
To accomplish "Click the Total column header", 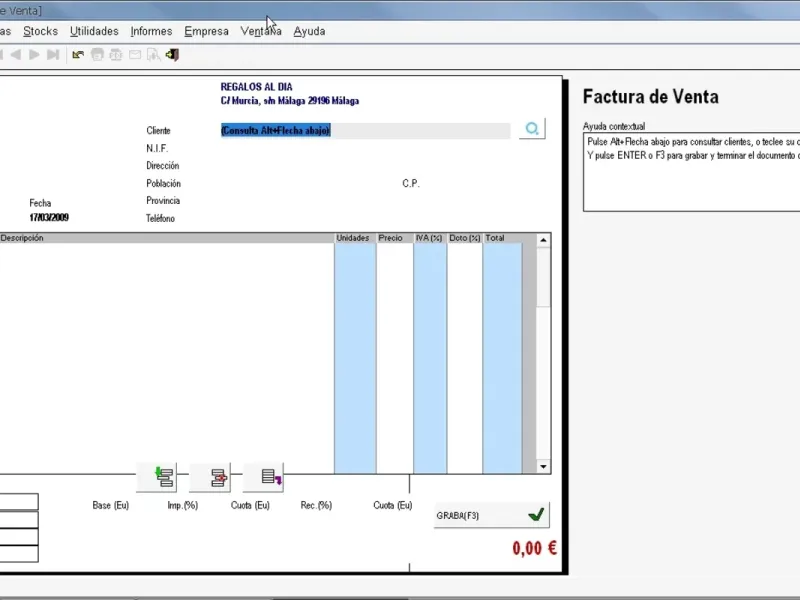I will [503, 238].
